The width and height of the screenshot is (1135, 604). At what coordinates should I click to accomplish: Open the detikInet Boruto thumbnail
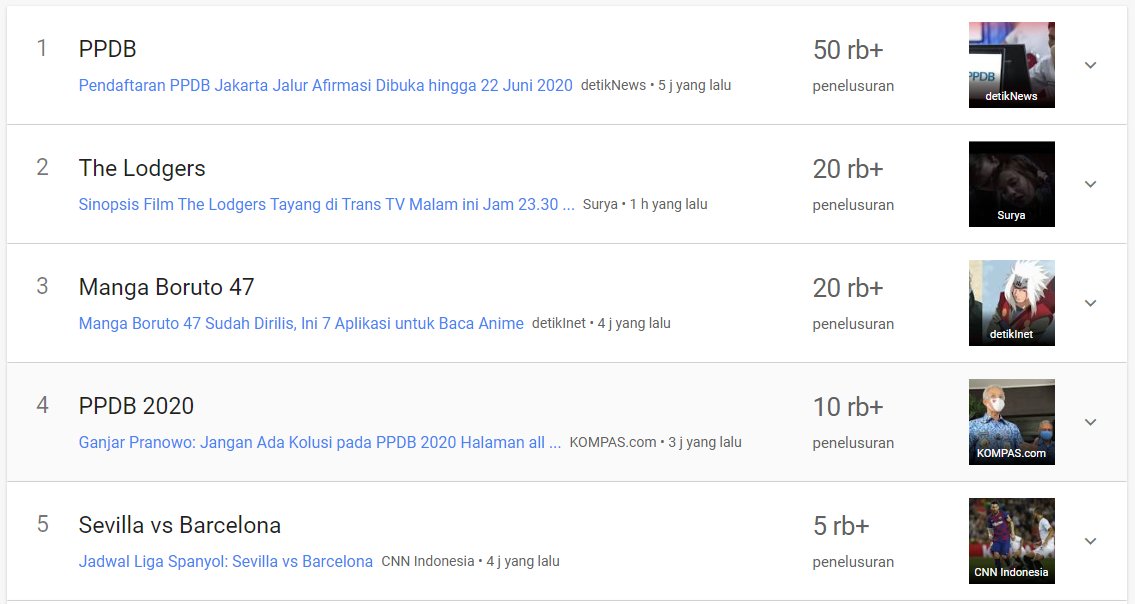(x=1011, y=303)
